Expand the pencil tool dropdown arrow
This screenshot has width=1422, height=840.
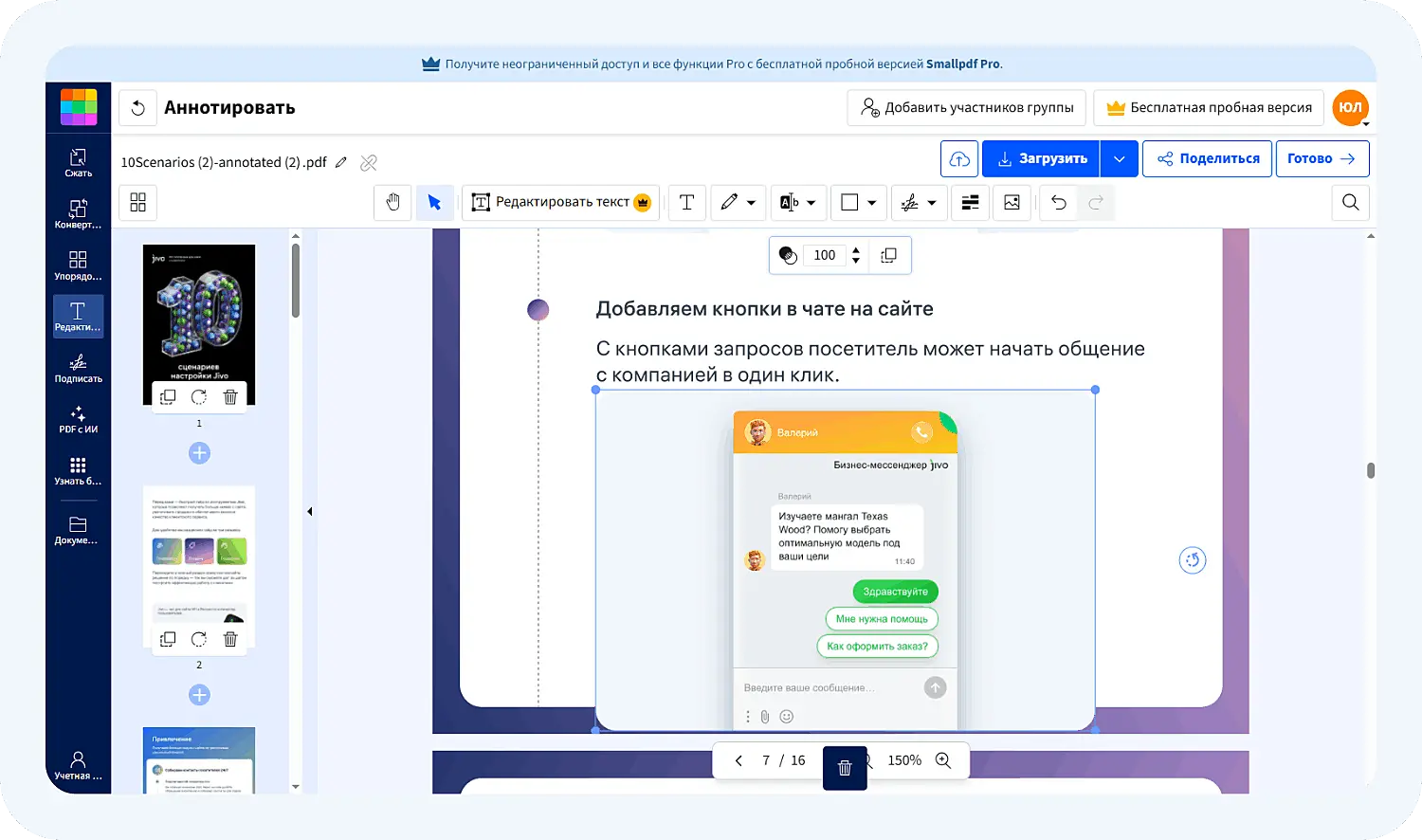(x=751, y=203)
